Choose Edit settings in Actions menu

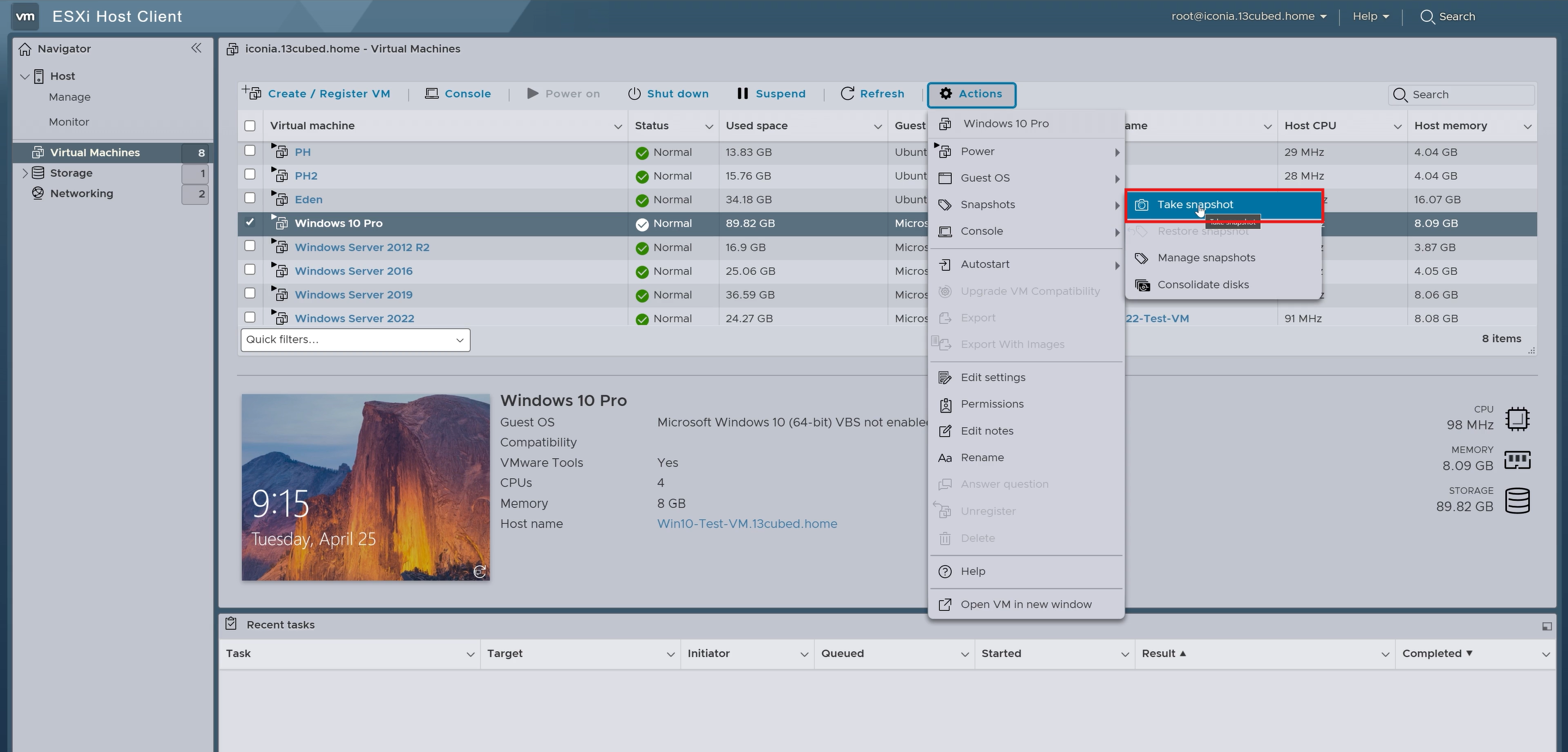tap(993, 378)
